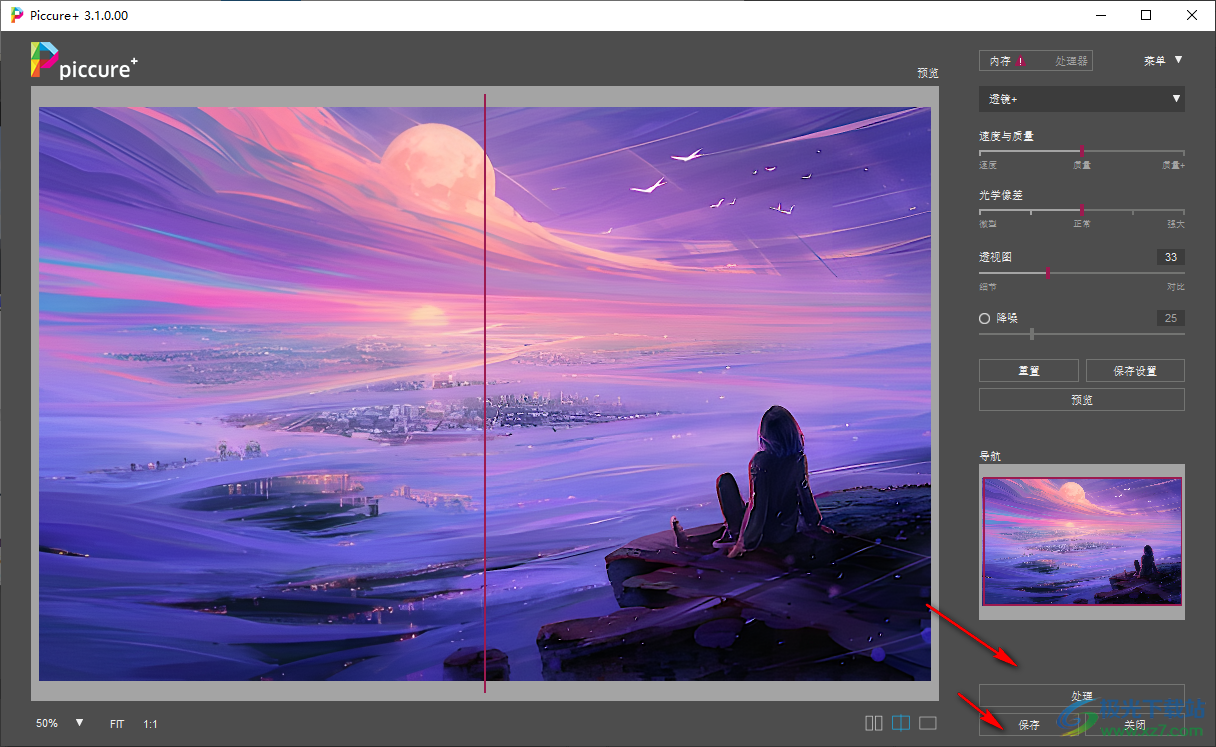Enable the 降噪 denoise radio toggle

pos(985,318)
